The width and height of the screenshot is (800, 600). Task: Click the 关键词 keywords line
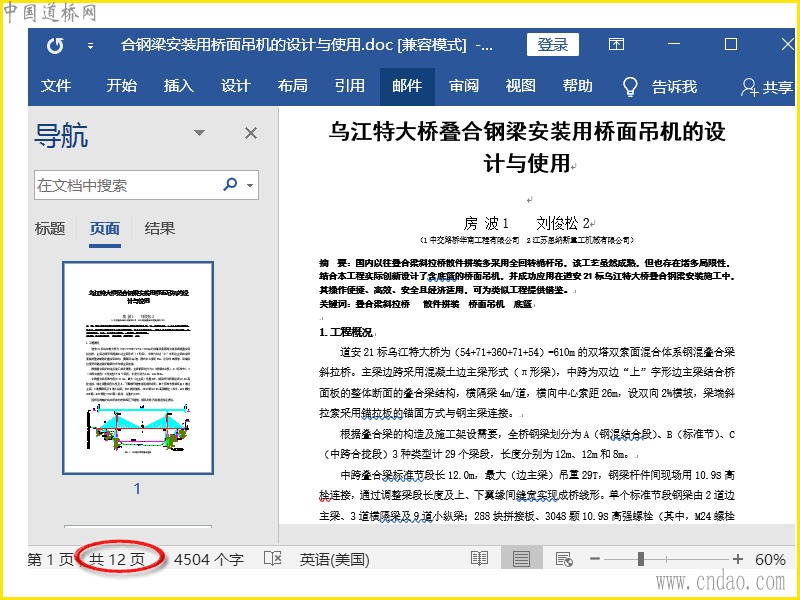pos(426,304)
